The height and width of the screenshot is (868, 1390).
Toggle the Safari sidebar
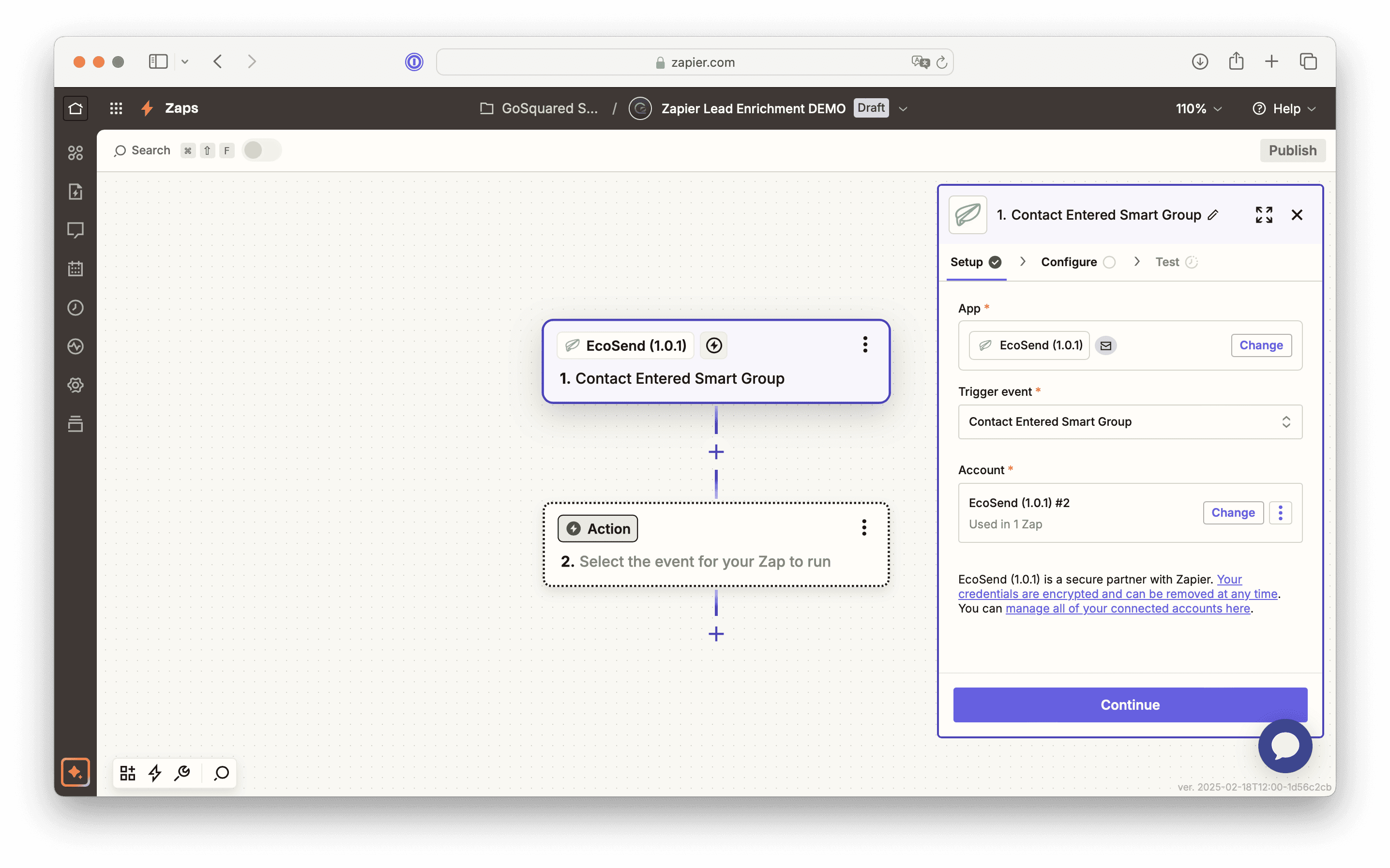(x=158, y=61)
